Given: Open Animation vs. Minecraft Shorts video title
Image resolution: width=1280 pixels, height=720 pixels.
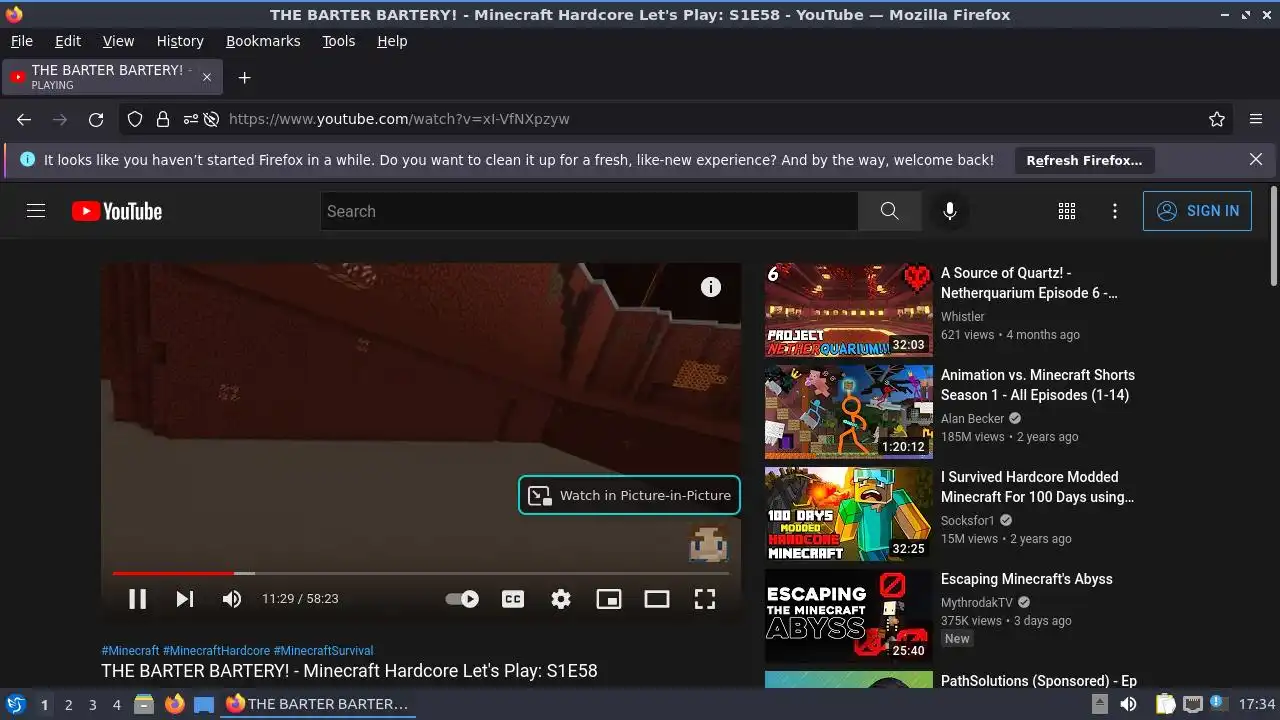Looking at the screenshot, I should click(1038, 385).
